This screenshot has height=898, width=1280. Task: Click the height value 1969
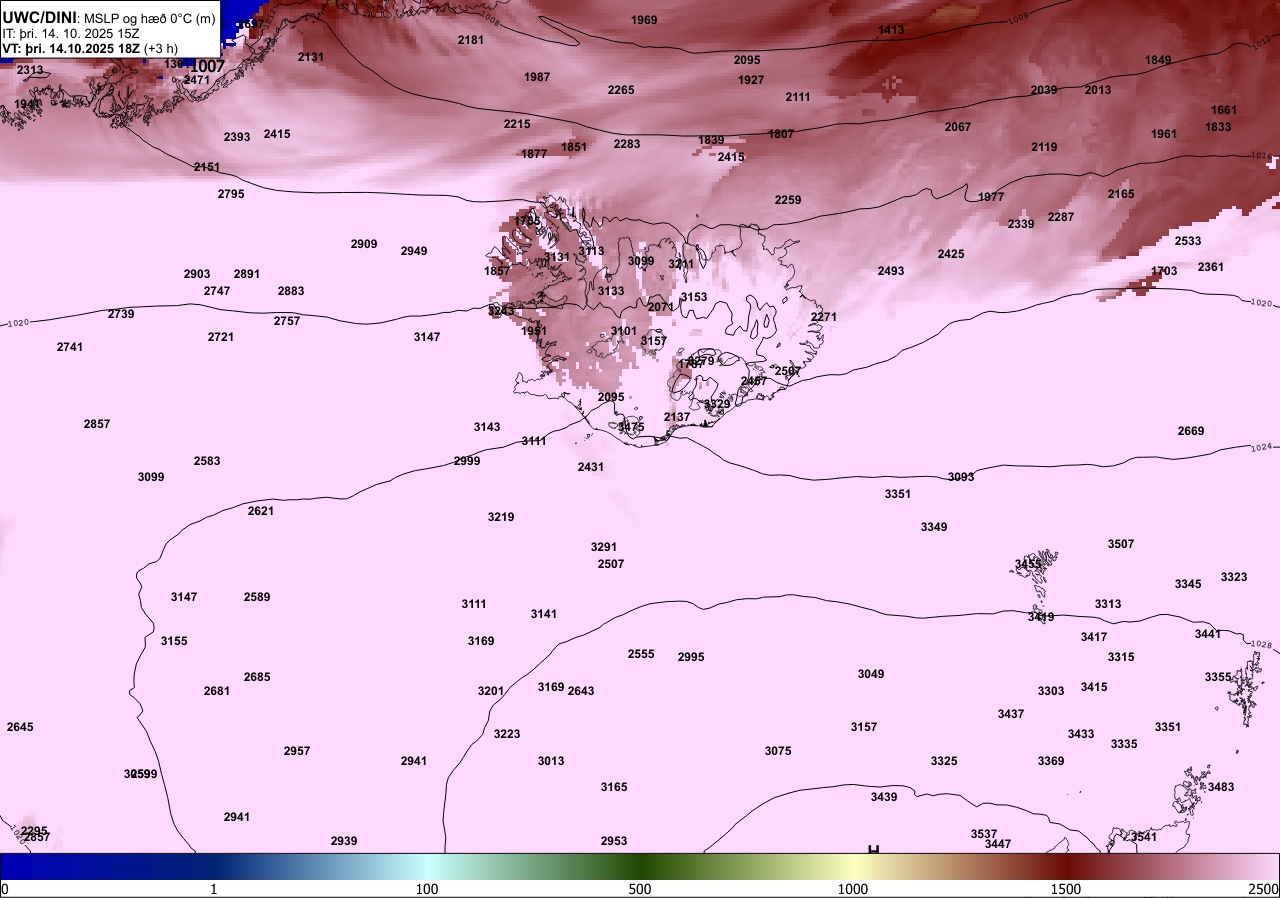pos(645,20)
